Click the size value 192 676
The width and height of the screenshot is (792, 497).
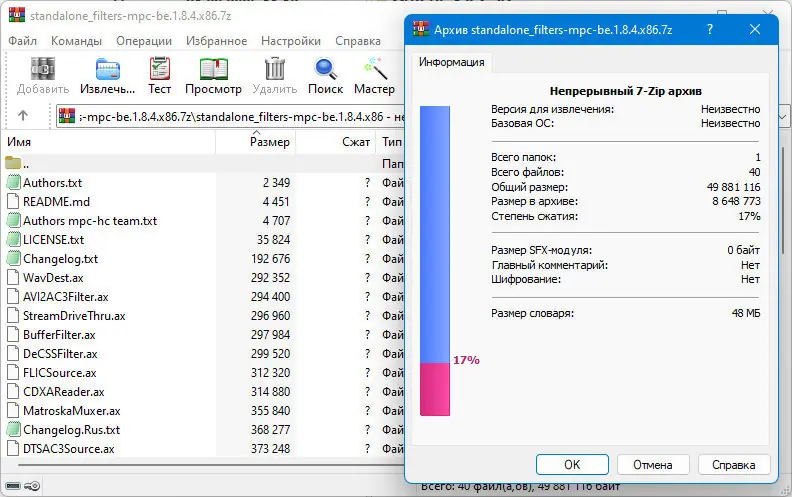click(x=270, y=259)
